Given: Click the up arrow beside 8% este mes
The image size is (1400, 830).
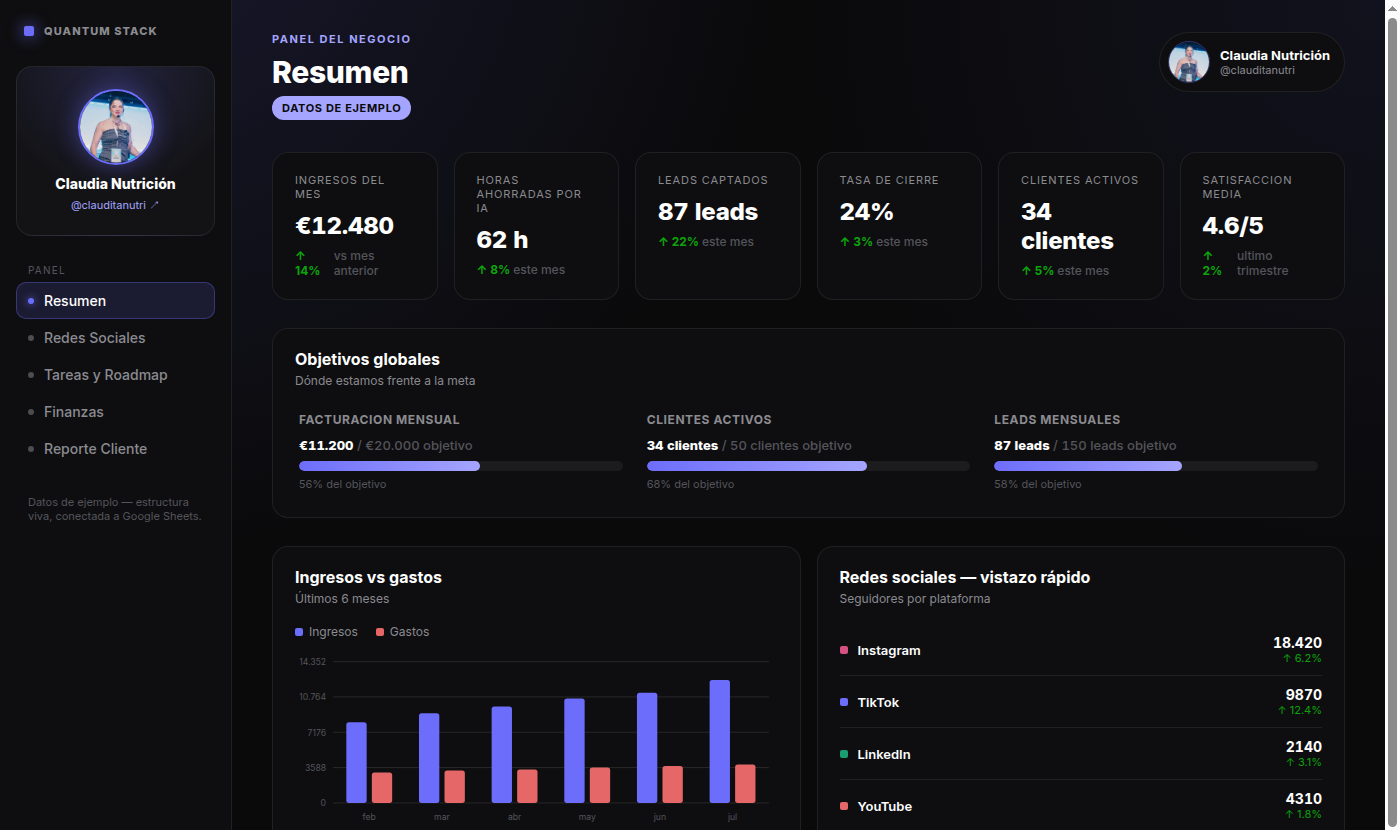Looking at the screenshot, I should [x=482, y=270].
